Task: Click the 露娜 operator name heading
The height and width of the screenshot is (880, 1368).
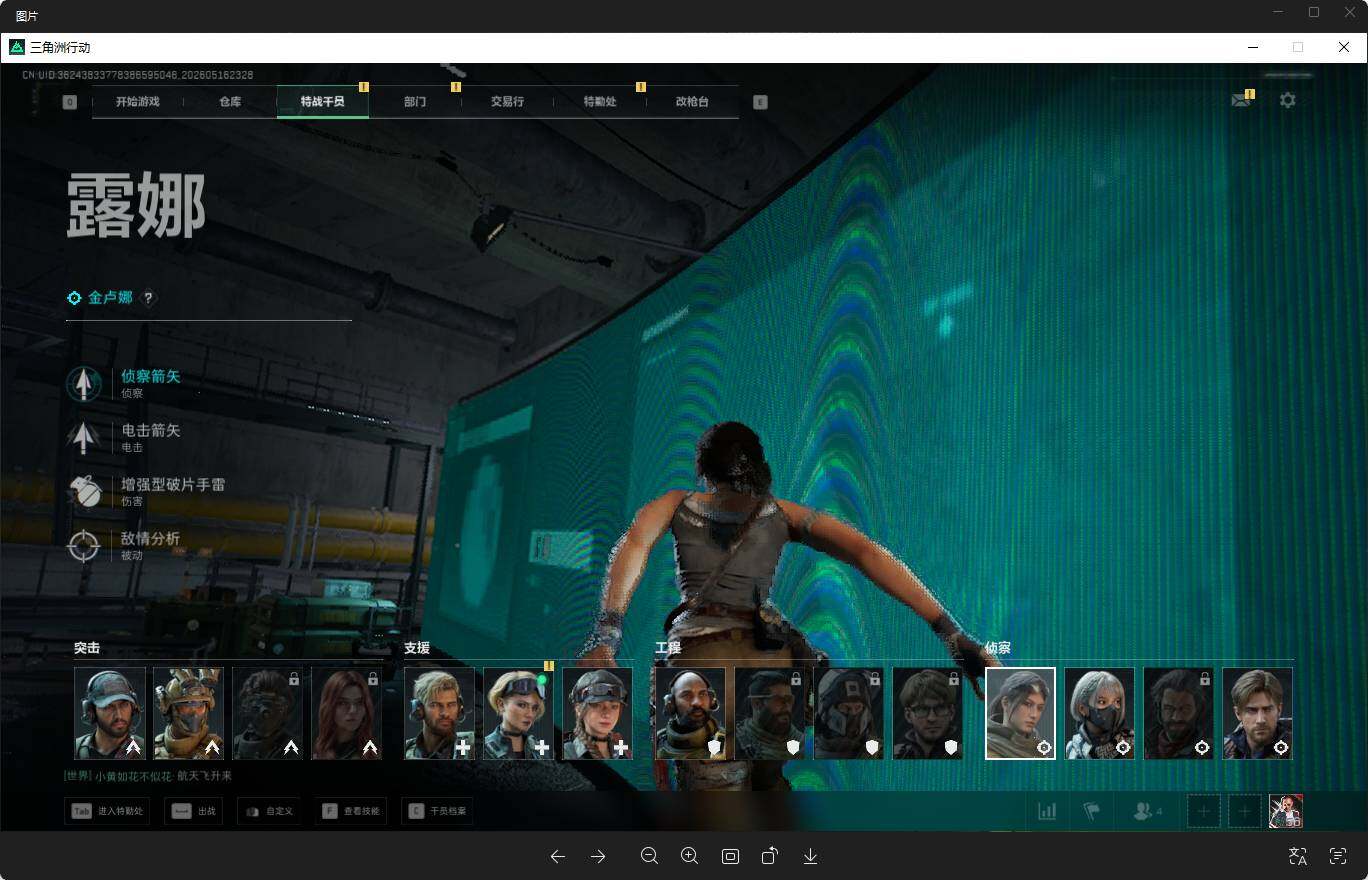Action: 136,205
